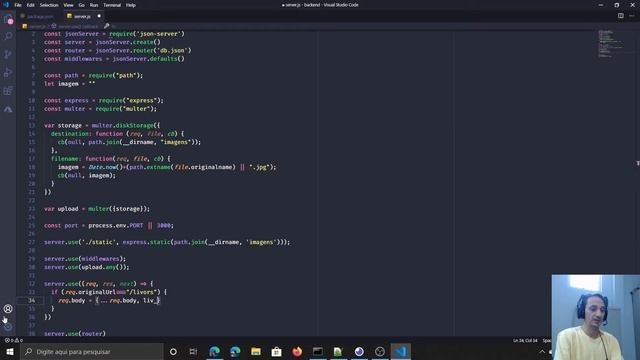The image size is (640, 360).
Task: Open the Edit menu
Action: click(31, 5)
